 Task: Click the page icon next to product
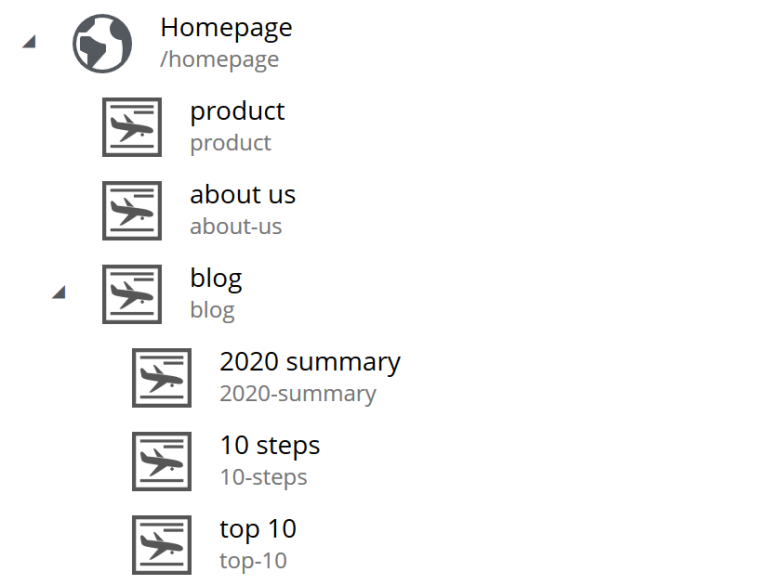pos(132,127)
